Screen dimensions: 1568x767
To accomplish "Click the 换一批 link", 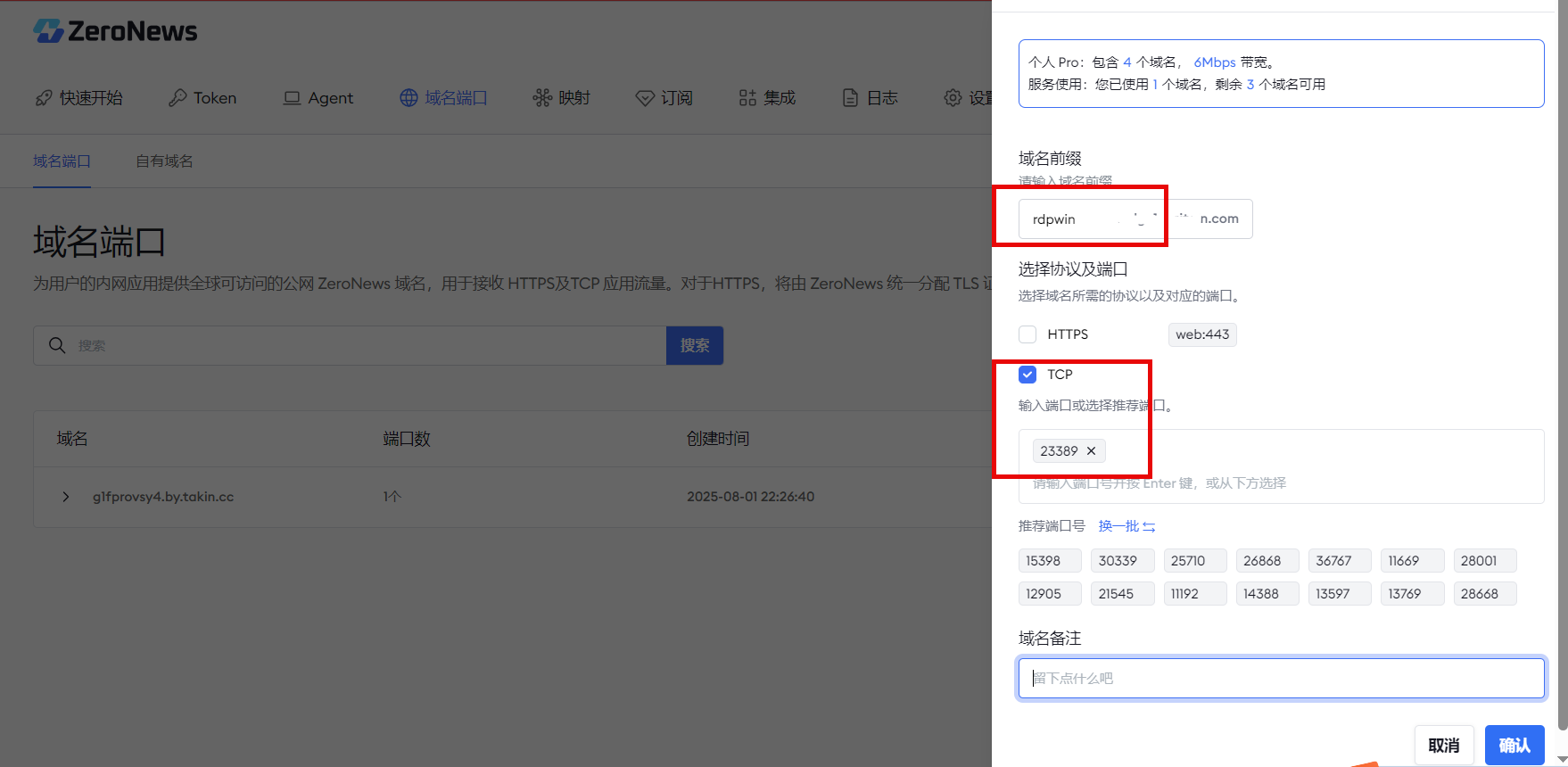I will click(x=1118, y=526).
